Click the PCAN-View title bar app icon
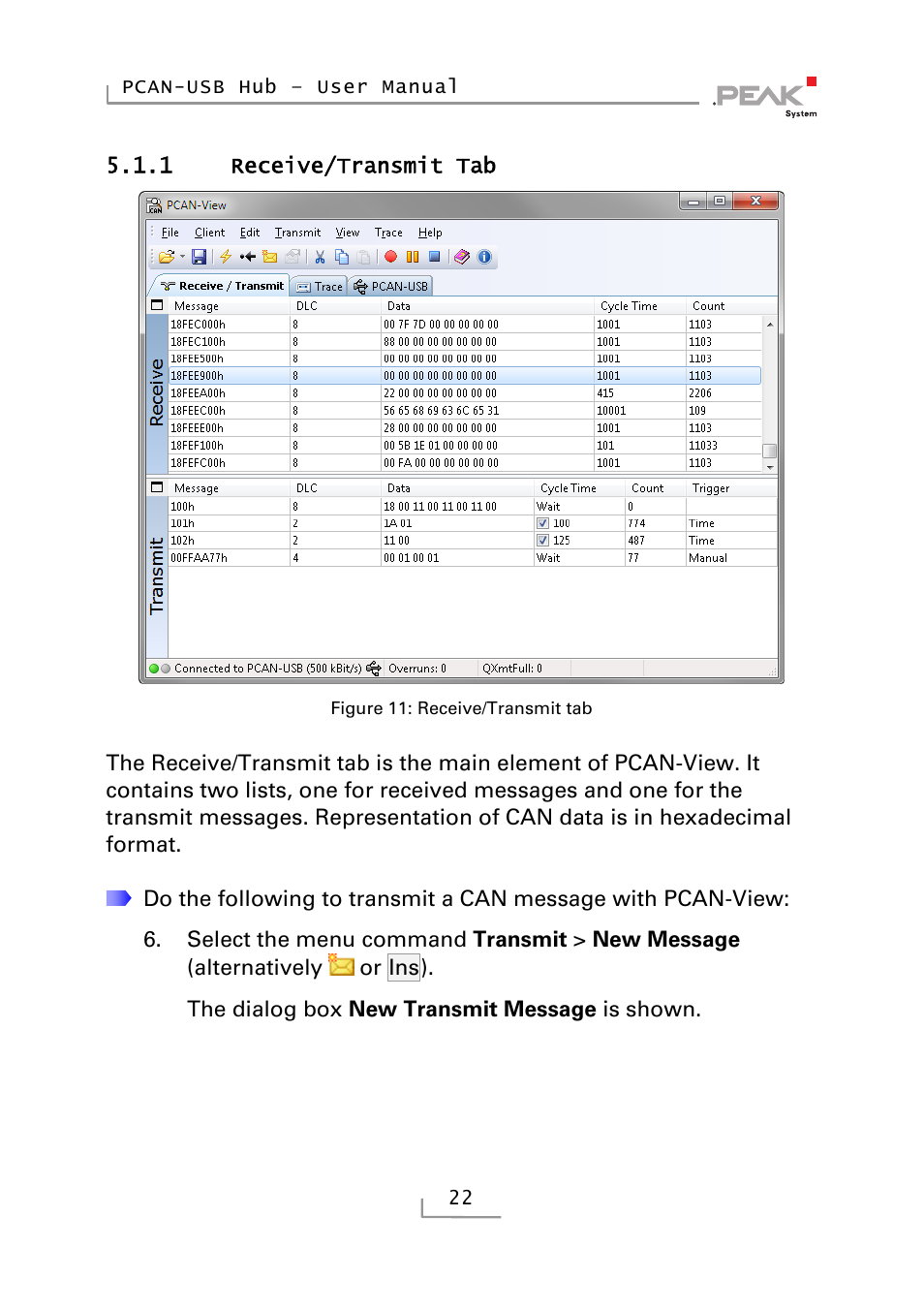The width and height of the screenshot is (924, 1310). (154, 205)
